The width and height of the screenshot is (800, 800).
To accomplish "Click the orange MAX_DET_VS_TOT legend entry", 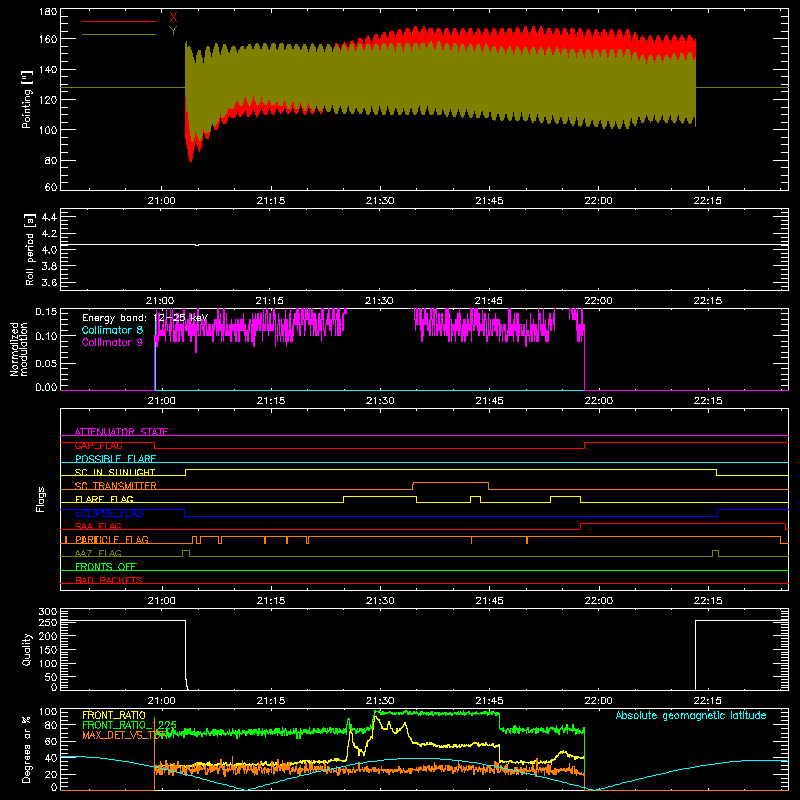I will (124, 735).
